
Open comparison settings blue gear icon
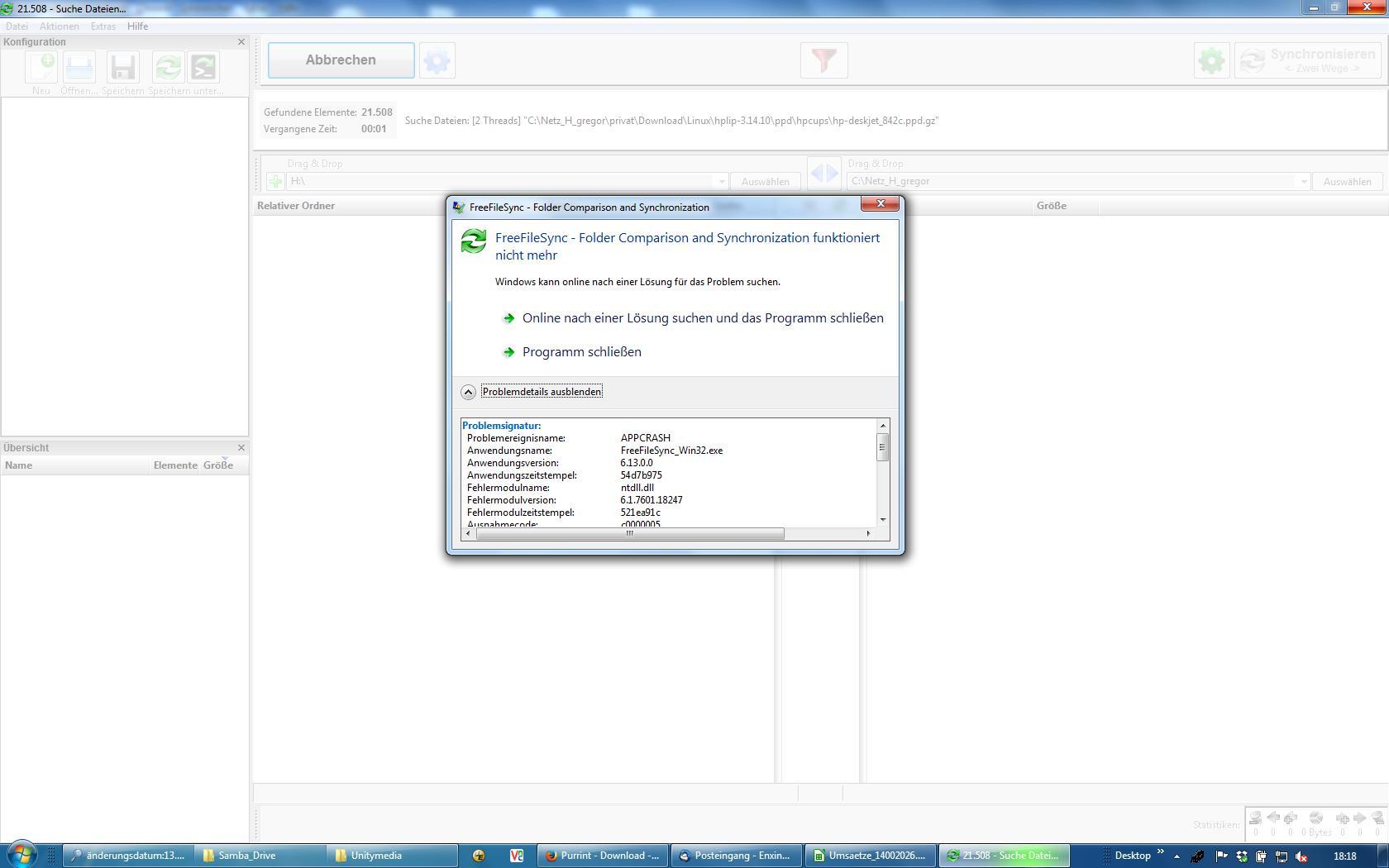(437, 60)
